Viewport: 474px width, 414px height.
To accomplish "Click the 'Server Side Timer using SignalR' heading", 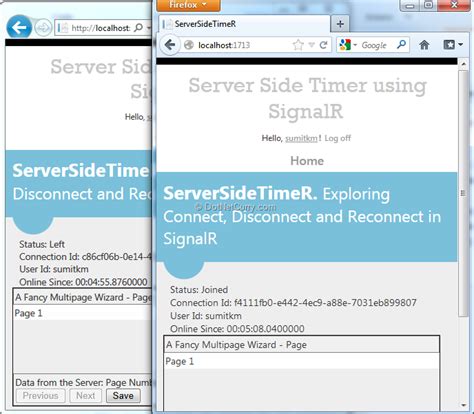I will pyautogui.click(x=307, y=98).
